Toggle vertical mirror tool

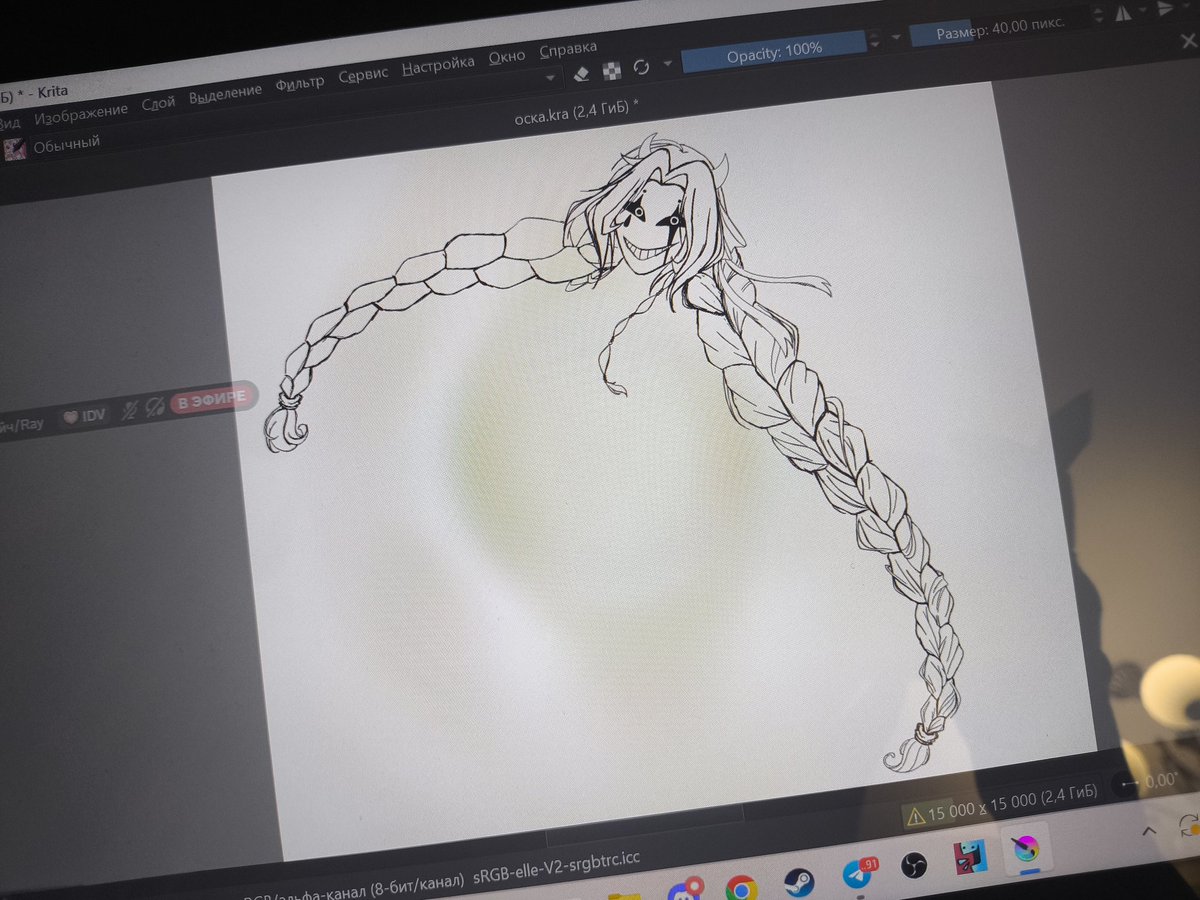pos(1166,9)
